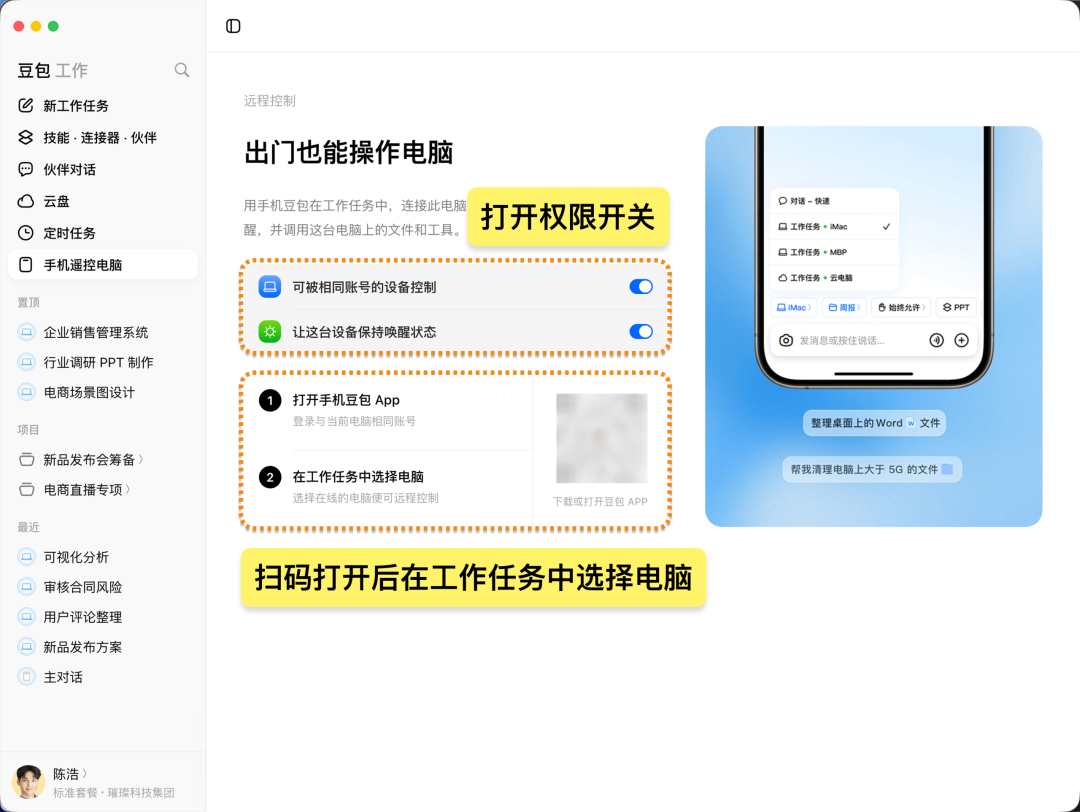Click the 打开手机豆包 App step text

click(346, 400)
